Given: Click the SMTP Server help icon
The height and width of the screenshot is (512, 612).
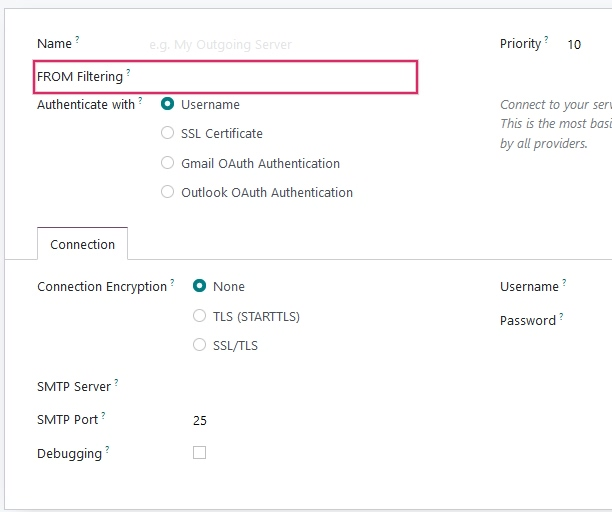Looking at the screenshot, I should (116, 383).
